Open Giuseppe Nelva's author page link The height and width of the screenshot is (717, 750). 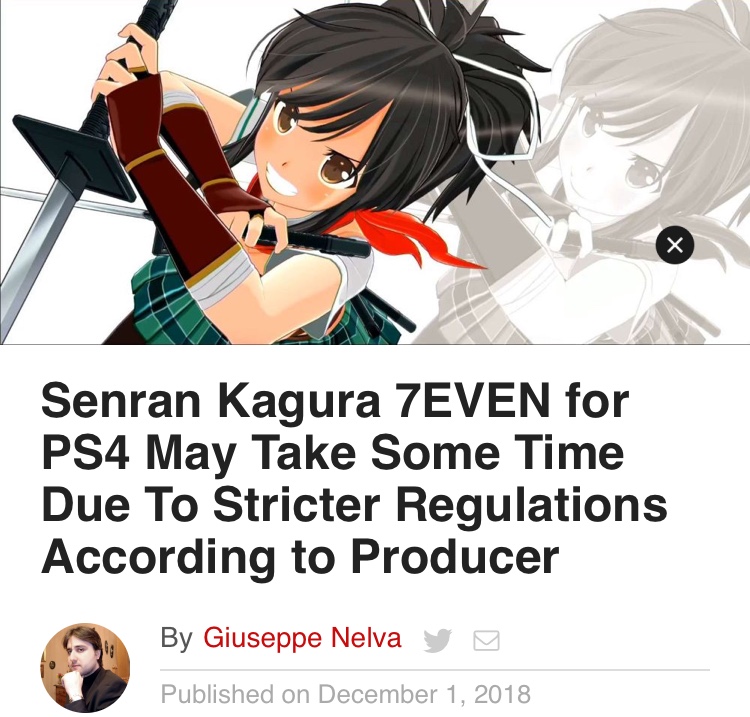tap(302, 638)
